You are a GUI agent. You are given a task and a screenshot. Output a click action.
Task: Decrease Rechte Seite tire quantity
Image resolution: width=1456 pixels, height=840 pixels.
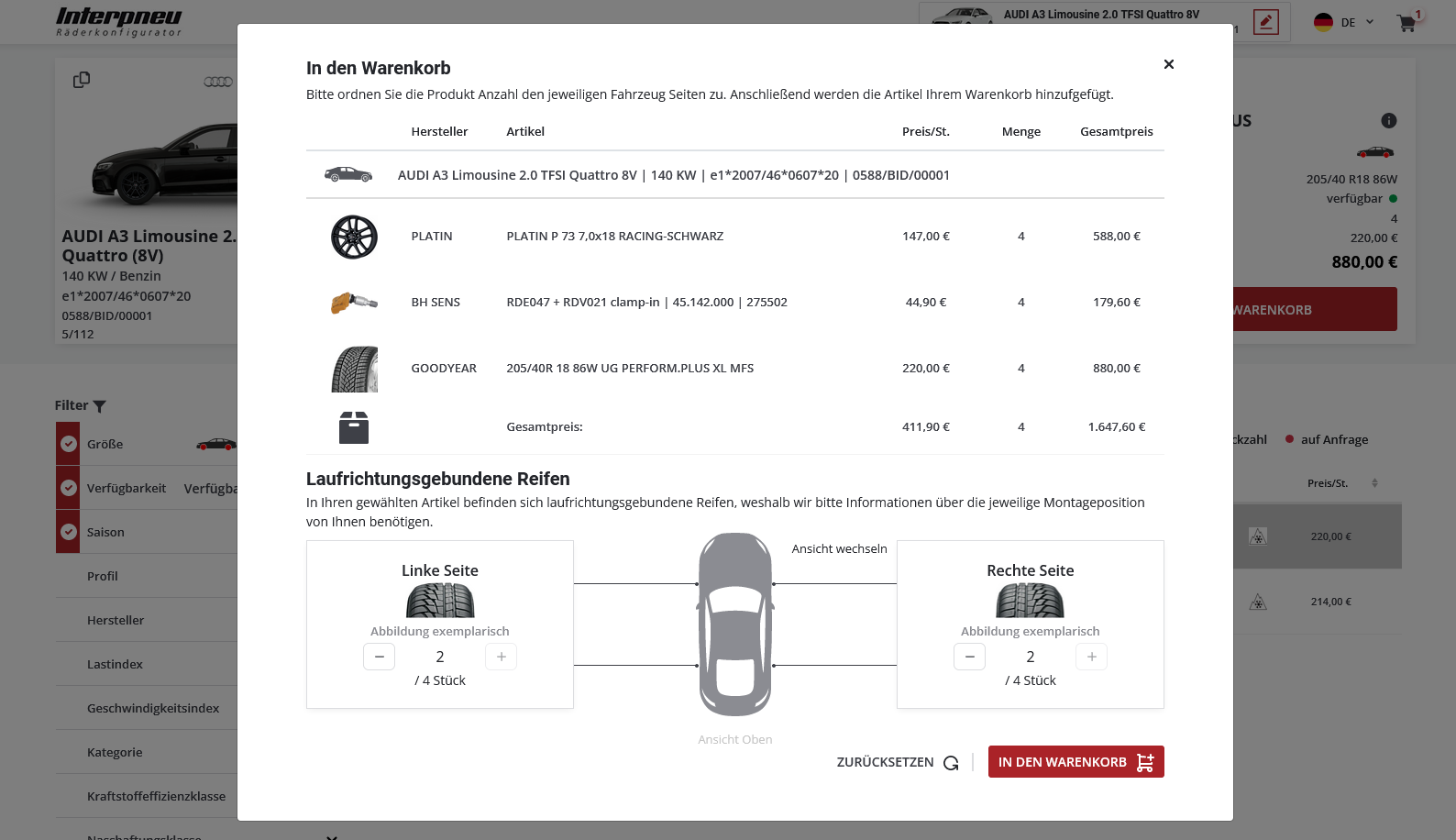(x=970, y=657)
